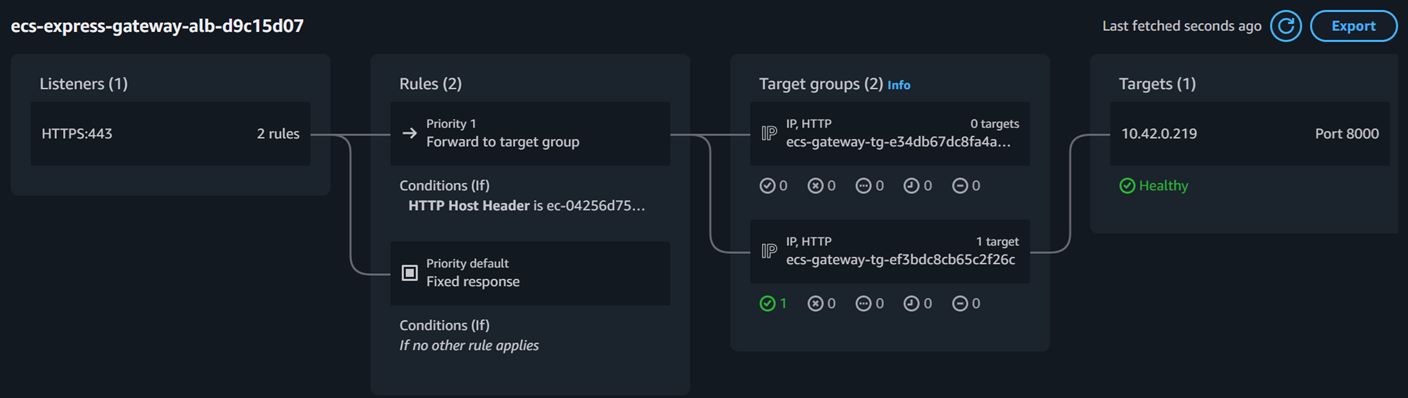Screen dimensions: 1408x398
Task: Click the forward arrow icon on Priority 1
Action: pos(409,133)
